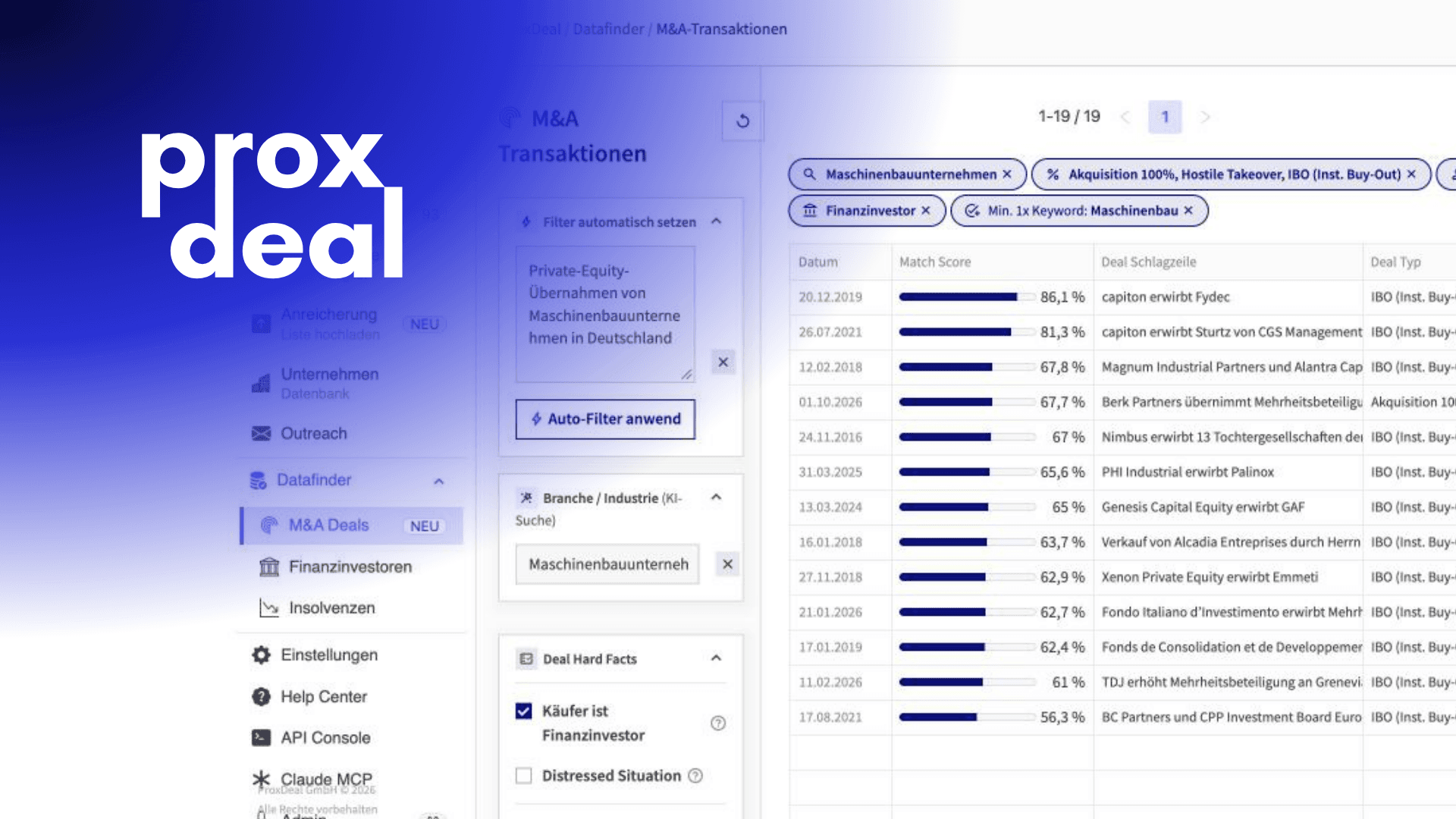Show help for Käufer ist Finanzinvestor
This screenshot has width=1456, height=819.
click(x=718, y=723)
